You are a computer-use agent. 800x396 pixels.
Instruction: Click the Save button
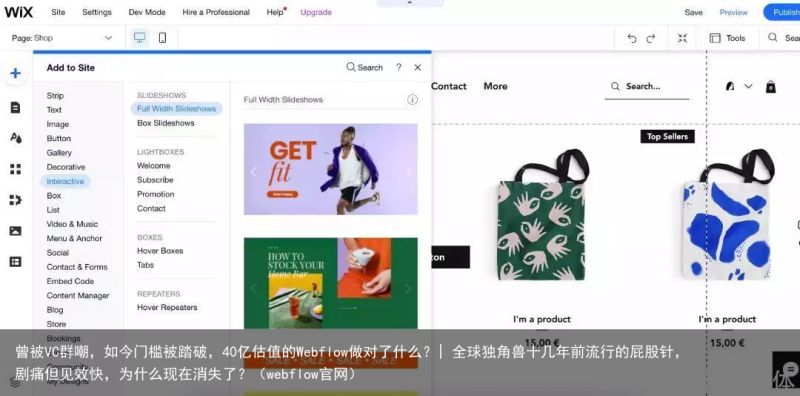pos(693,12)
